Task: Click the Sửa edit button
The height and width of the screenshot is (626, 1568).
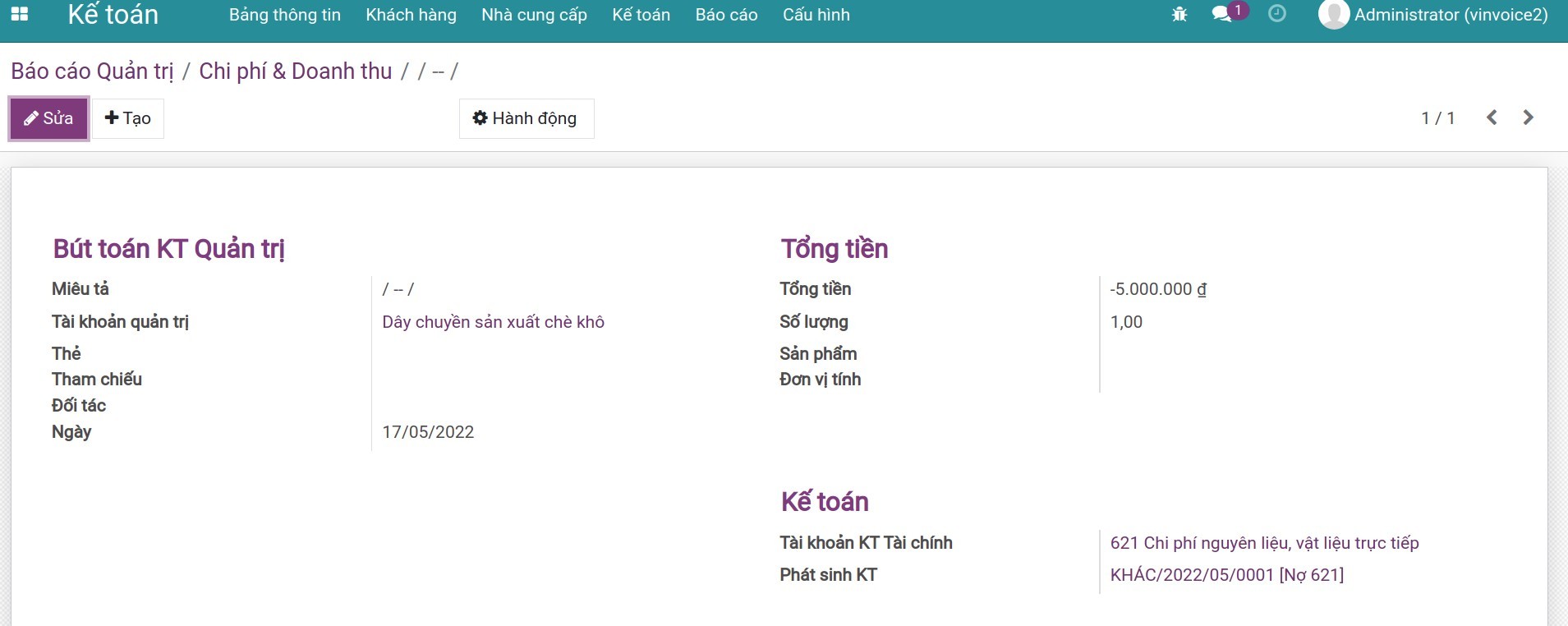Action: (48, 118)
